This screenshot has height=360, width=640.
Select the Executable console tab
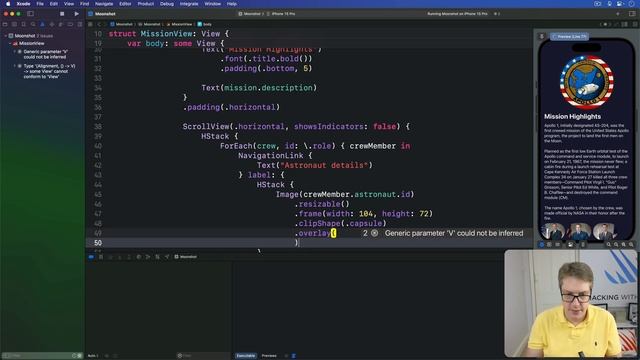point(246,356)
